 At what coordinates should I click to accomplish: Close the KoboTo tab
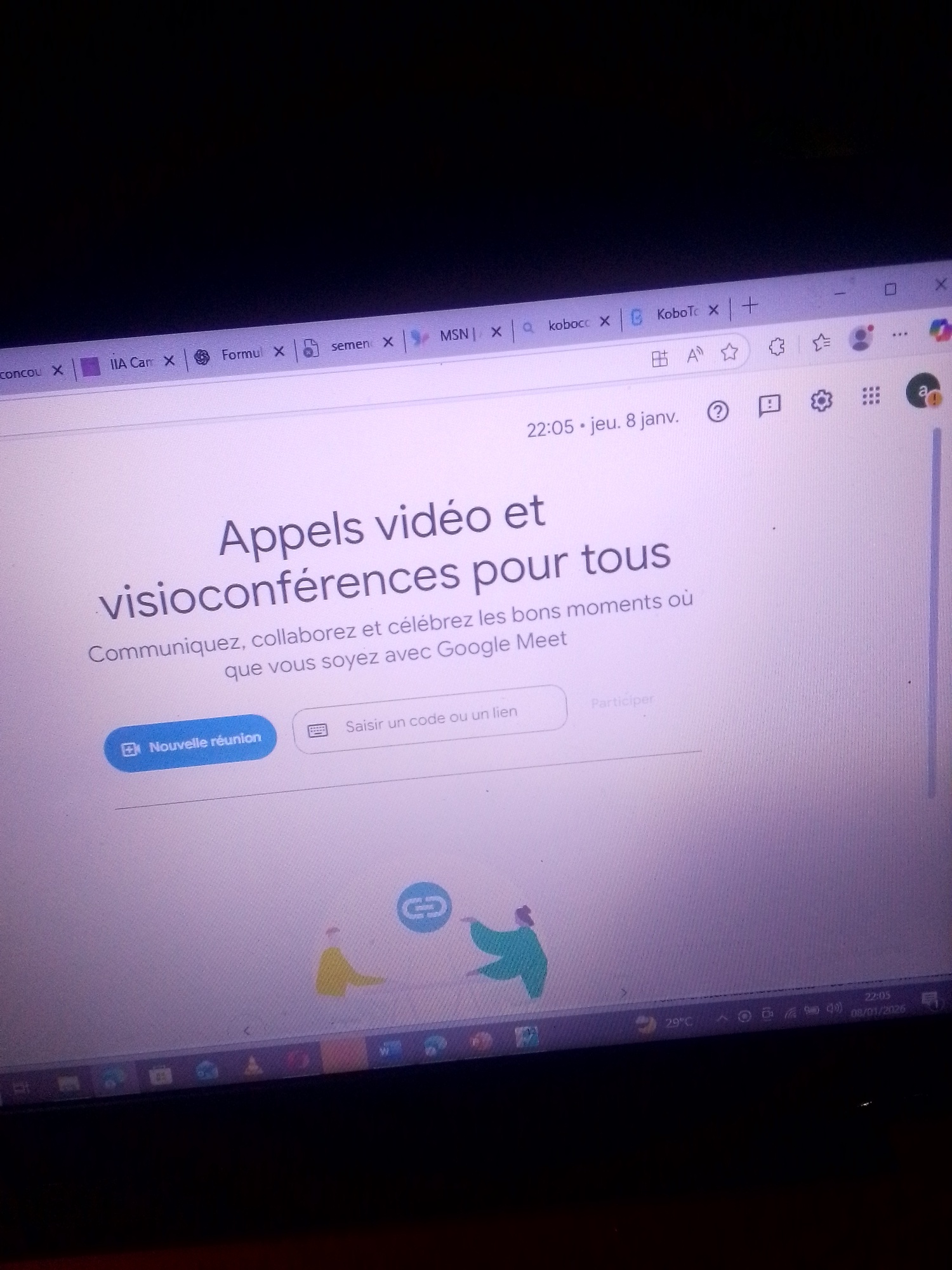[713, 311]
